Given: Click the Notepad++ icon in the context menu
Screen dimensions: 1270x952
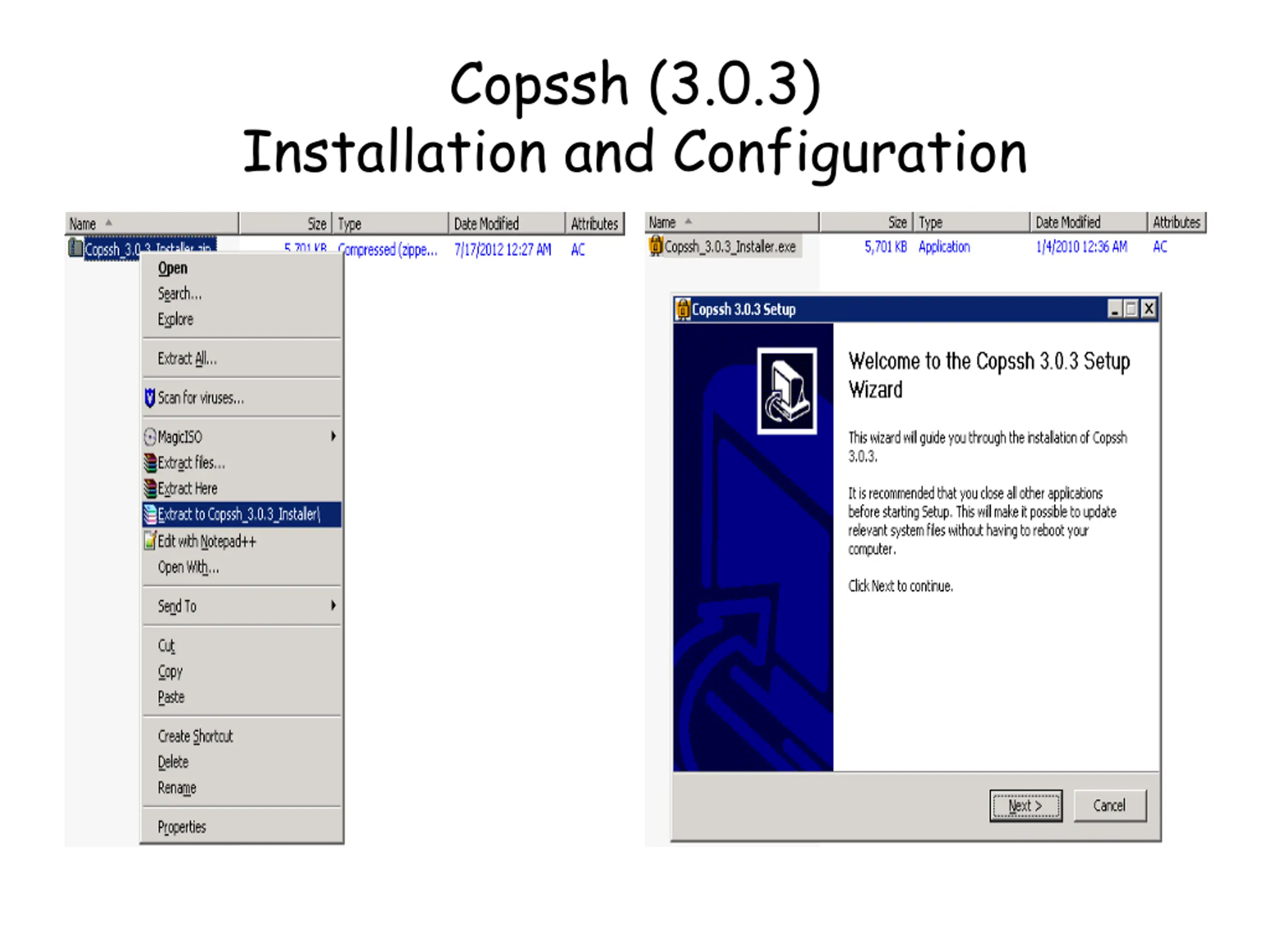Looking at the screenshot, I should (x=150, y=540).
